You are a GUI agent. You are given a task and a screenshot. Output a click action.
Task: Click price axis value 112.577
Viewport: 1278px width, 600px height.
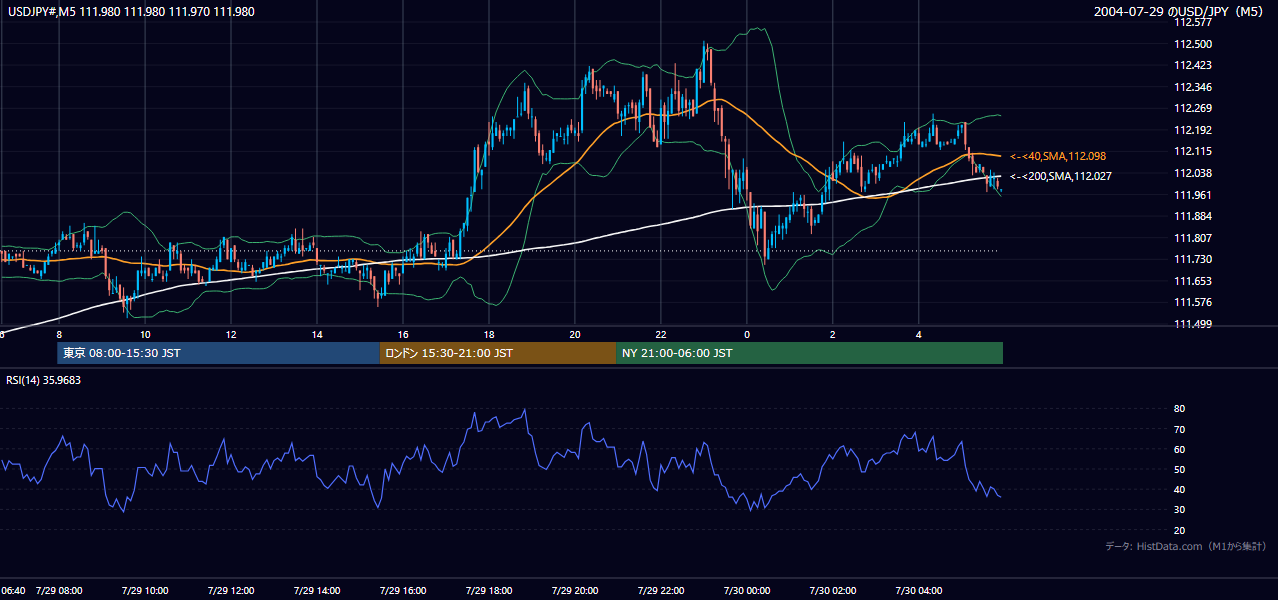coord(1193,22)
